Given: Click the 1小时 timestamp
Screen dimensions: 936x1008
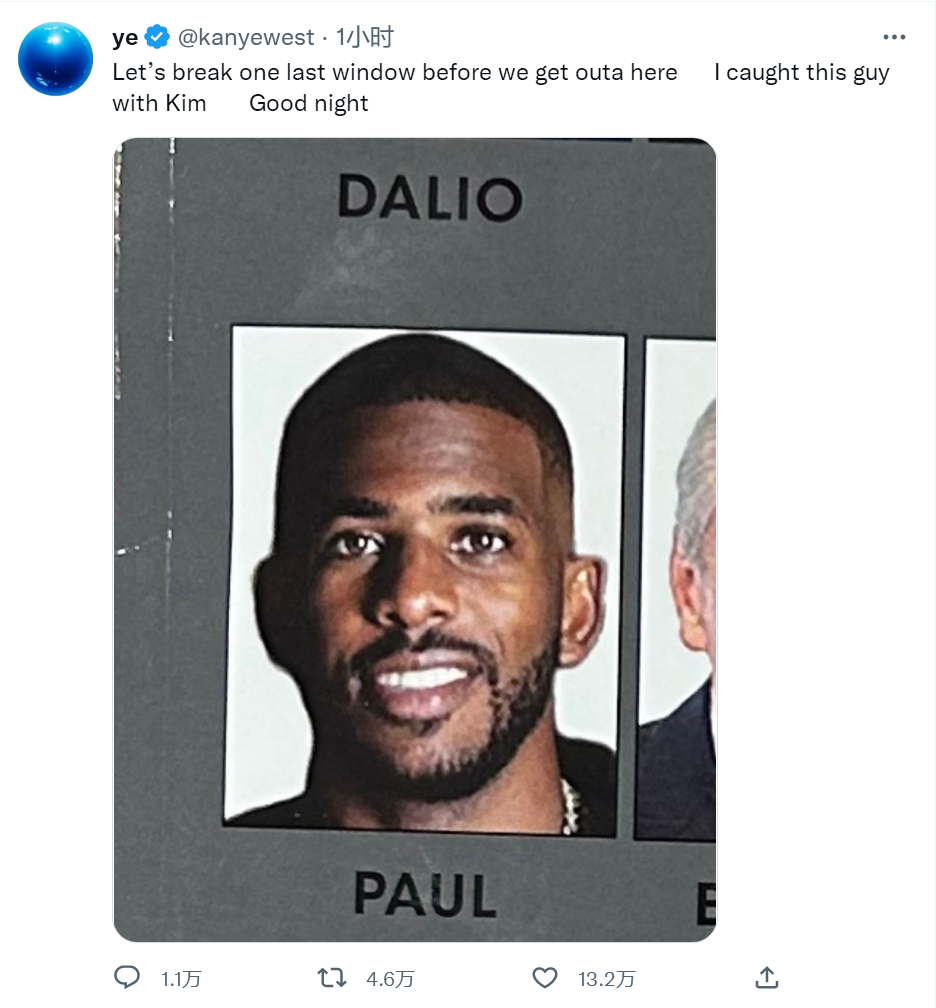Looking at the screenshot, I should click(364, 37).
